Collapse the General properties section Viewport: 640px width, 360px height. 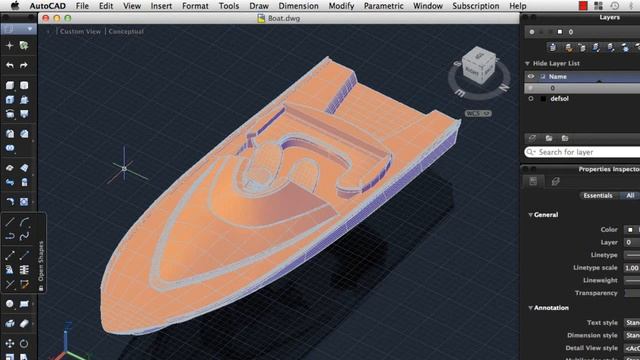[x=530, y=215]
